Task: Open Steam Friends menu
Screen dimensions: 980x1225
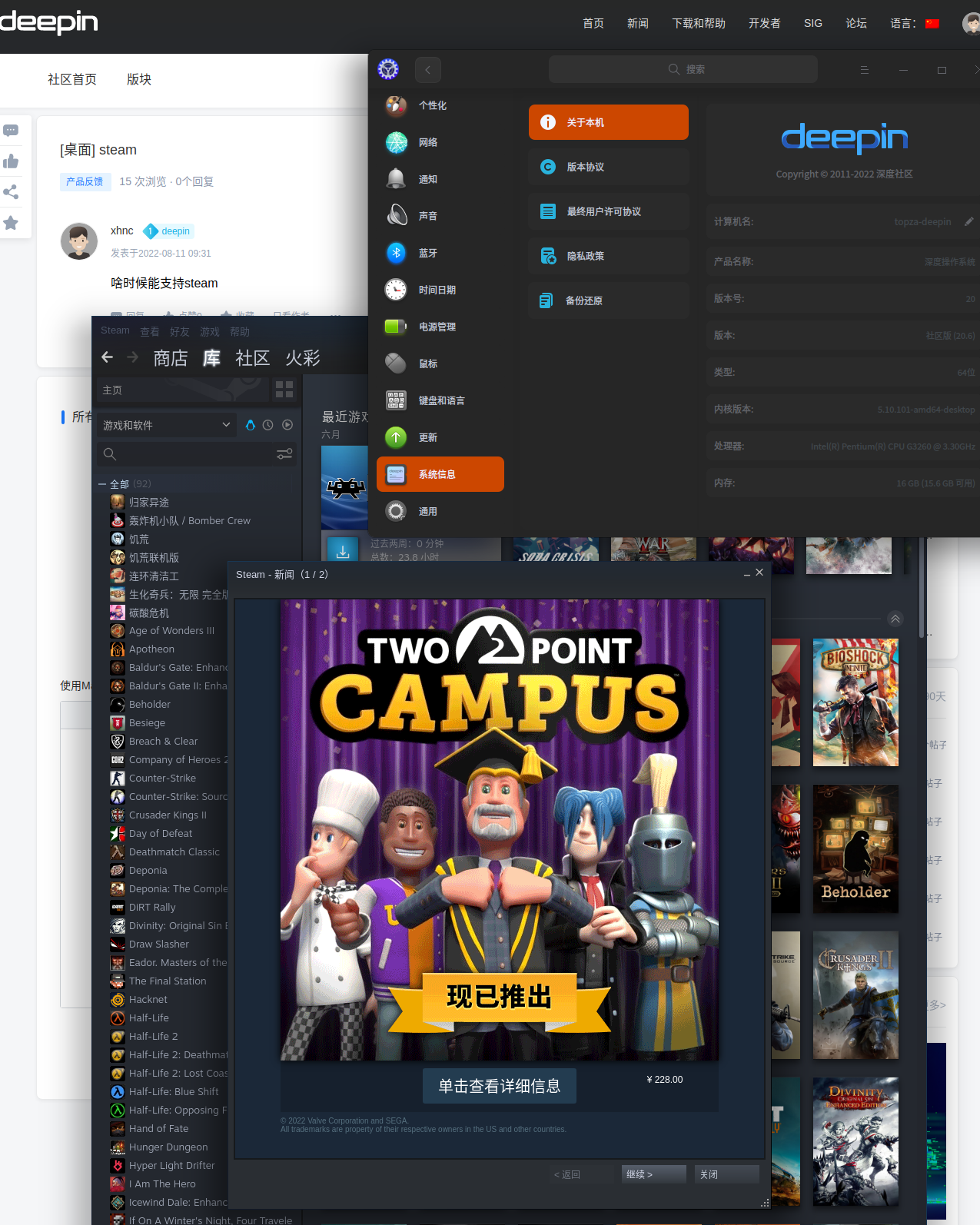Action: pyautogui.click(x=180, y=331)
